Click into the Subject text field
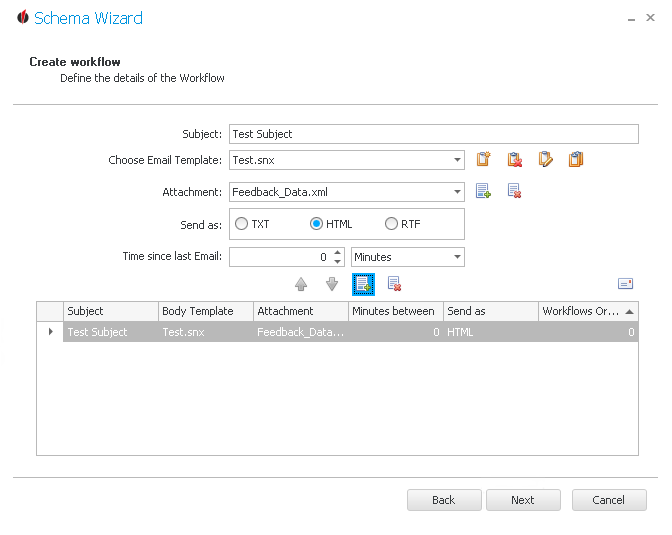 (x=434, y=134)
